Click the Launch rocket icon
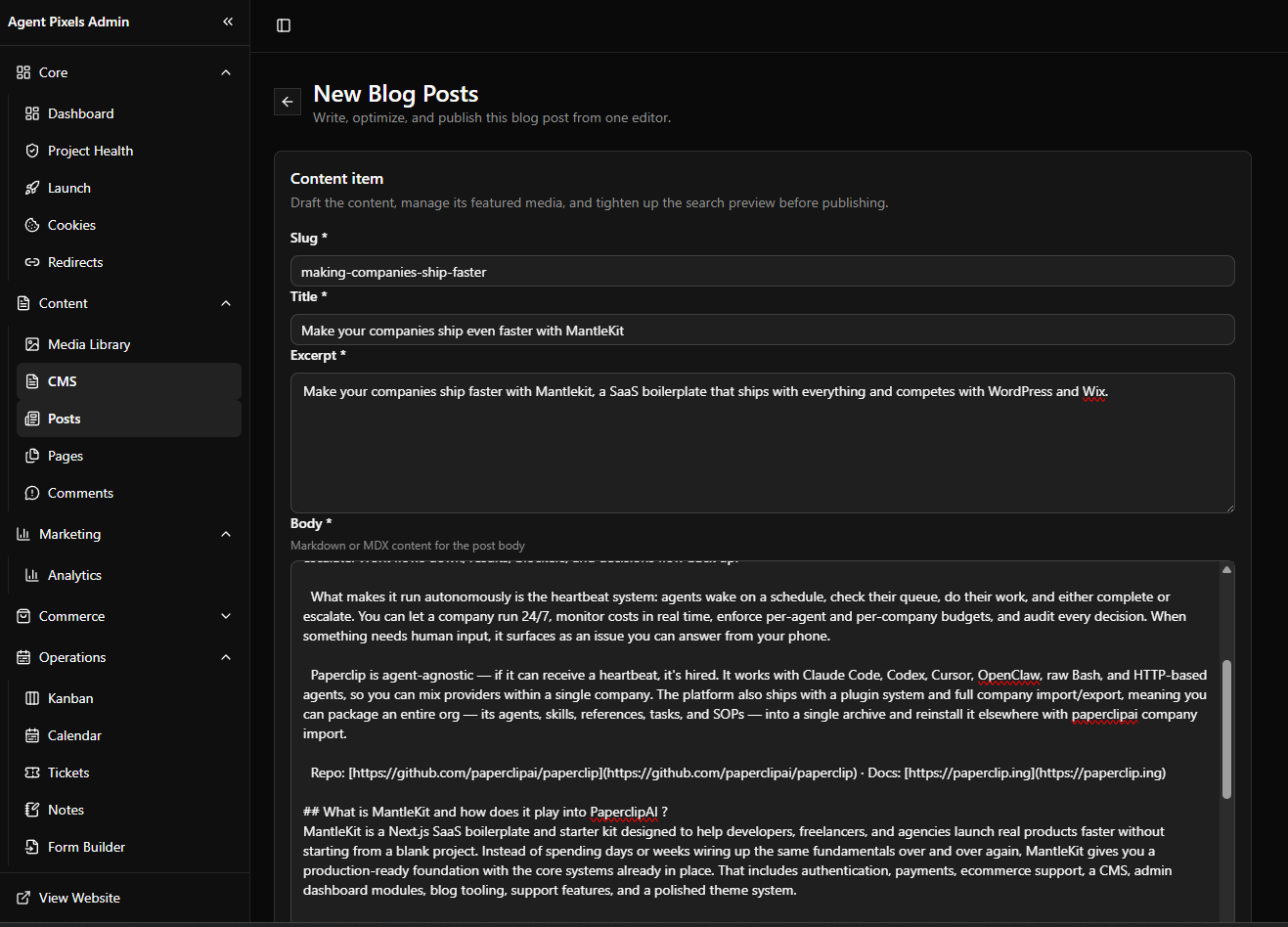Image resolution: width=1288 pixels, height=927 pixels. 32,188
